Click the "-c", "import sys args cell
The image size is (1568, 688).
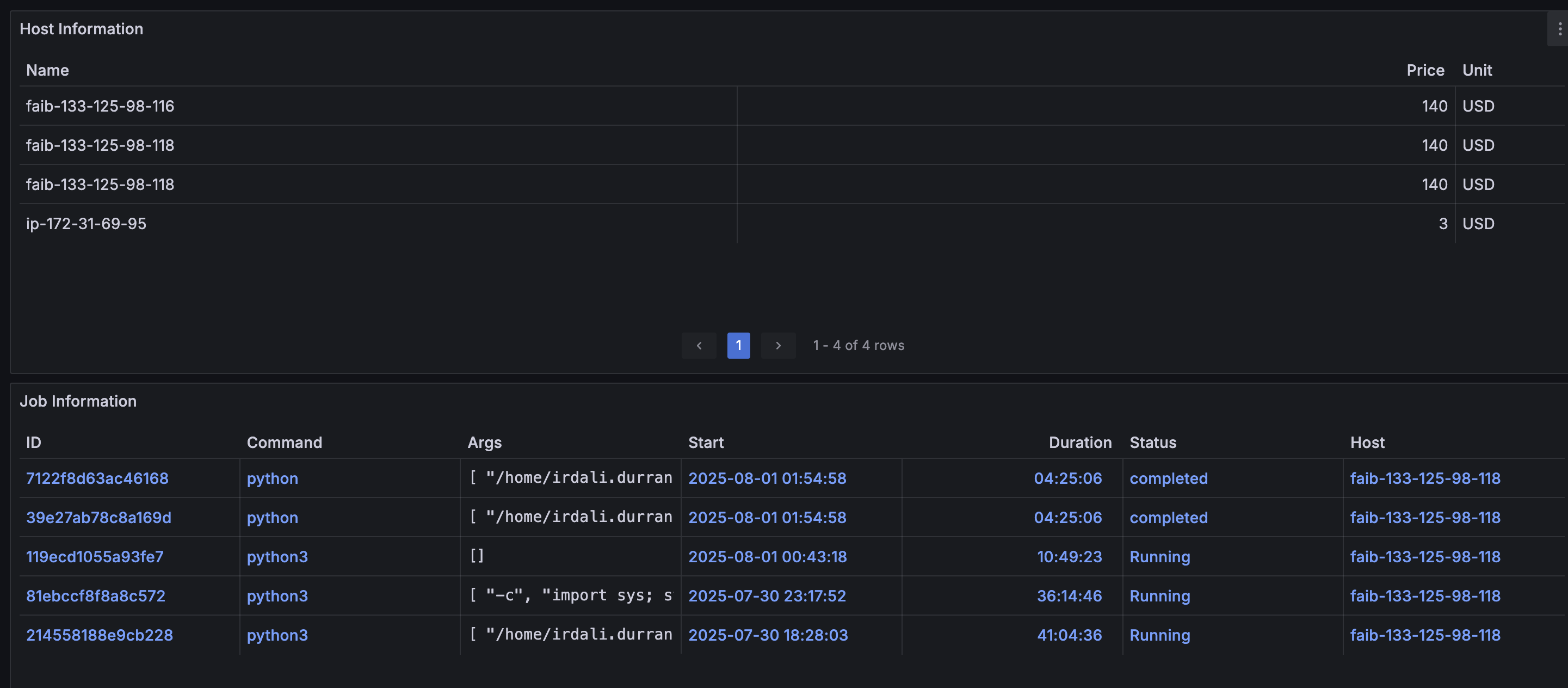click(570, 595)
